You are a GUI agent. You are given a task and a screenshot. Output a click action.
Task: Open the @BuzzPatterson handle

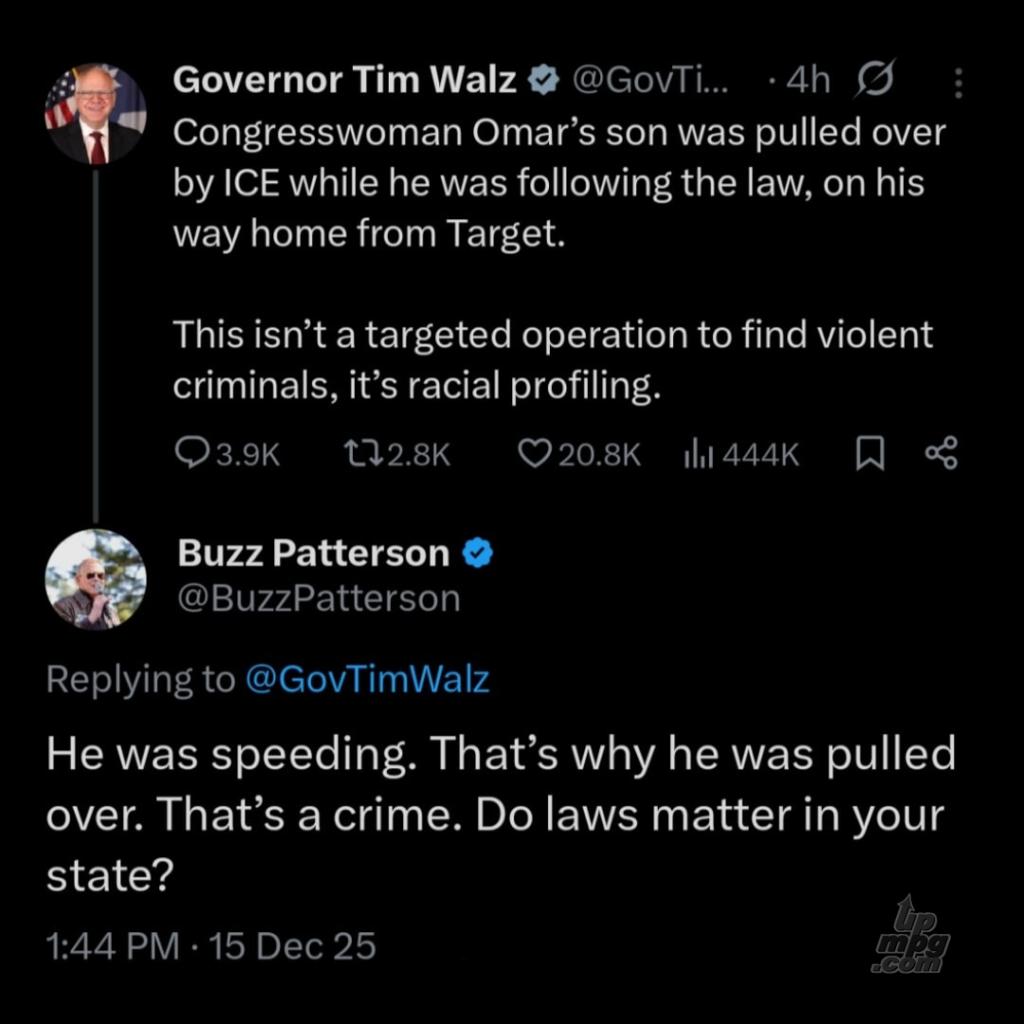318,598
